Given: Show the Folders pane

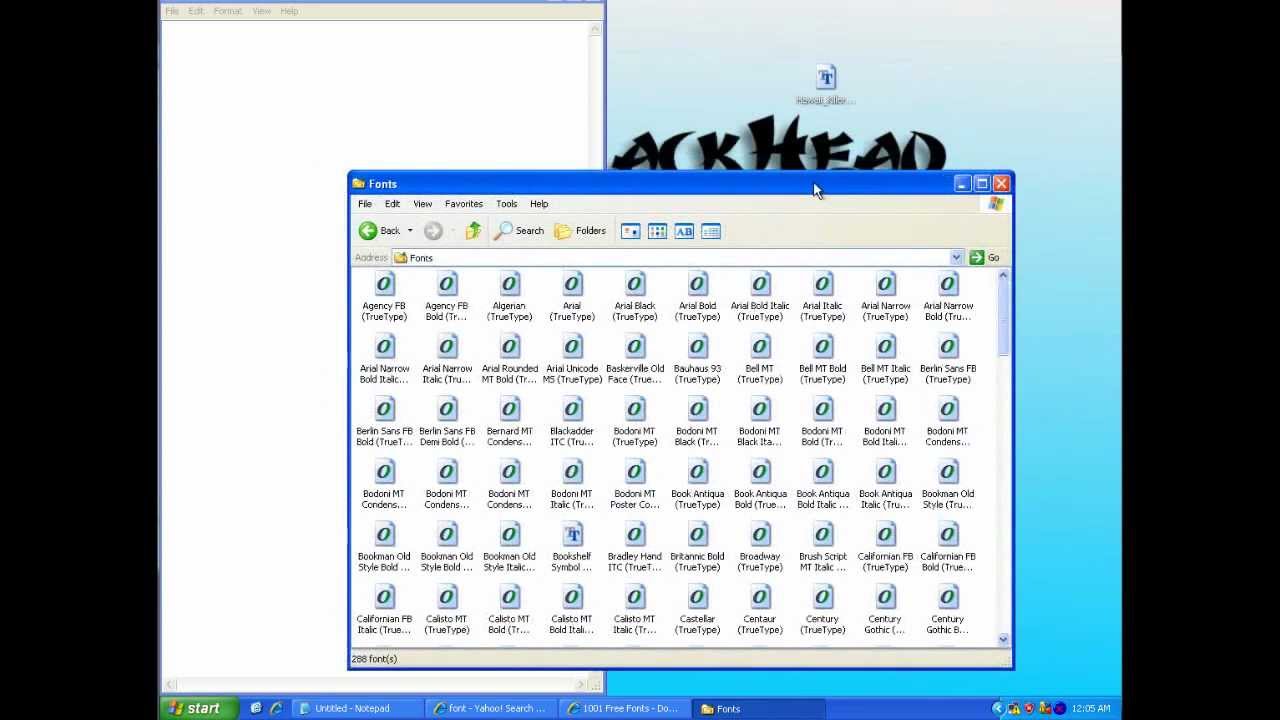Looking at the screenshot, I should pyautogui.click(x=580, y=231).
